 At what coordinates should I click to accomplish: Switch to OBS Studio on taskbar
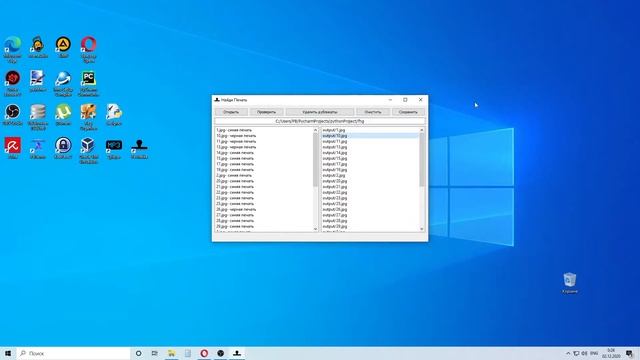click(x=220, y=353)
